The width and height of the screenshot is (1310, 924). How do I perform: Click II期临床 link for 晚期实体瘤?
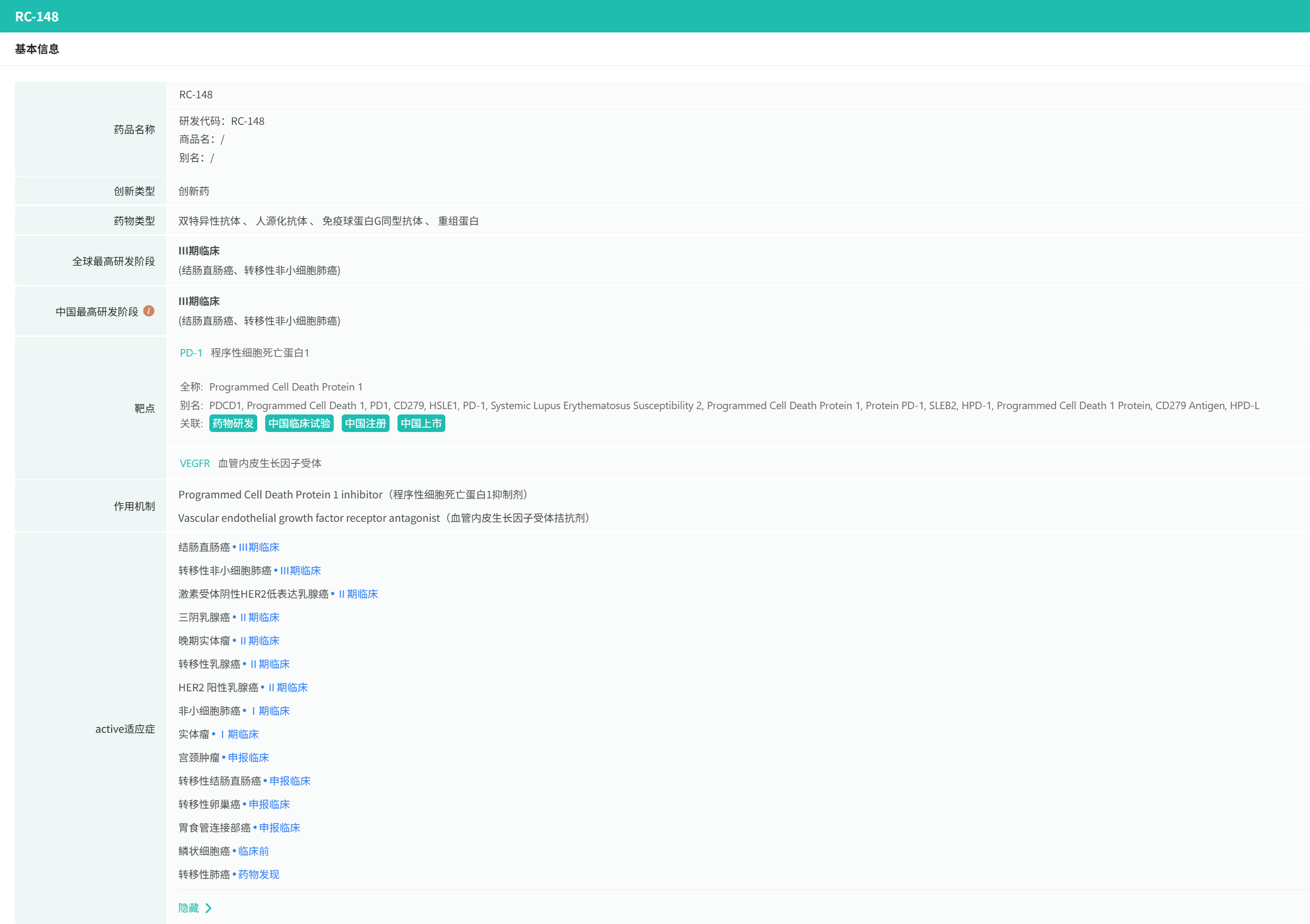pyautogui.click(x=259, y=640)
